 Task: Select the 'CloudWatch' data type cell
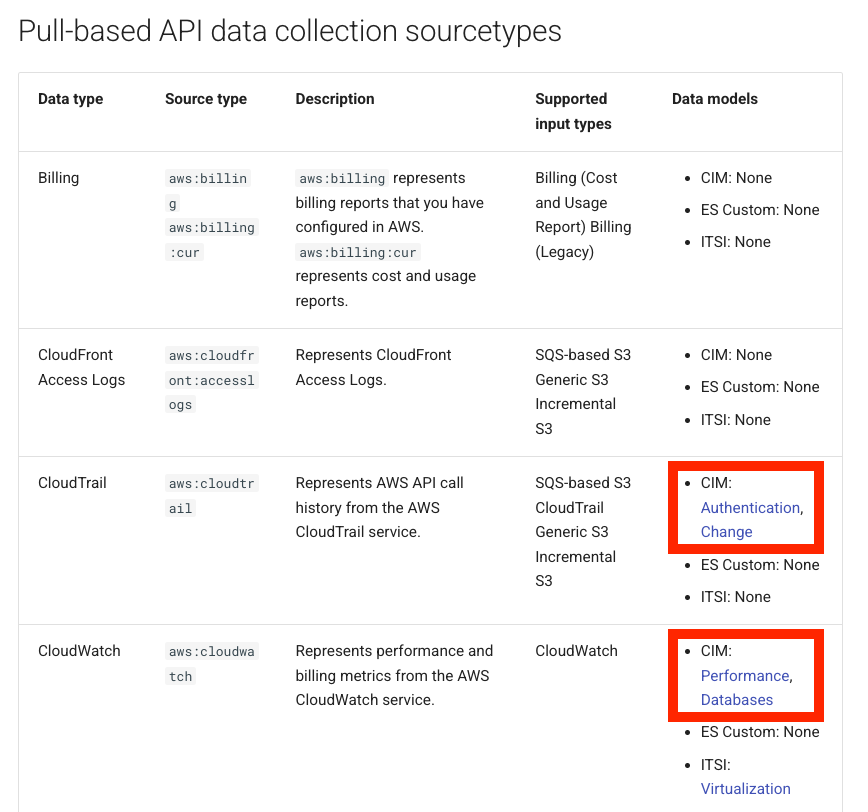click(79, 651)
